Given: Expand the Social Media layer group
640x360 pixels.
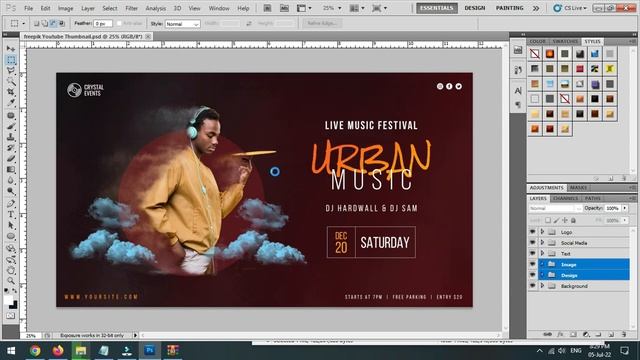Looking at the screenshot, I should [x=542, y=242].
